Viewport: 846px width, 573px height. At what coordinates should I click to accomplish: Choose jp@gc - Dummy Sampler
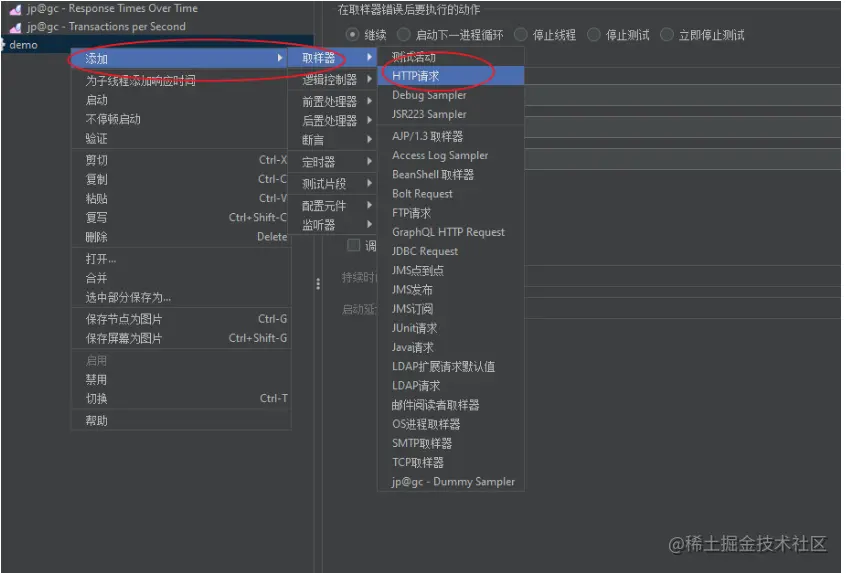451,482
